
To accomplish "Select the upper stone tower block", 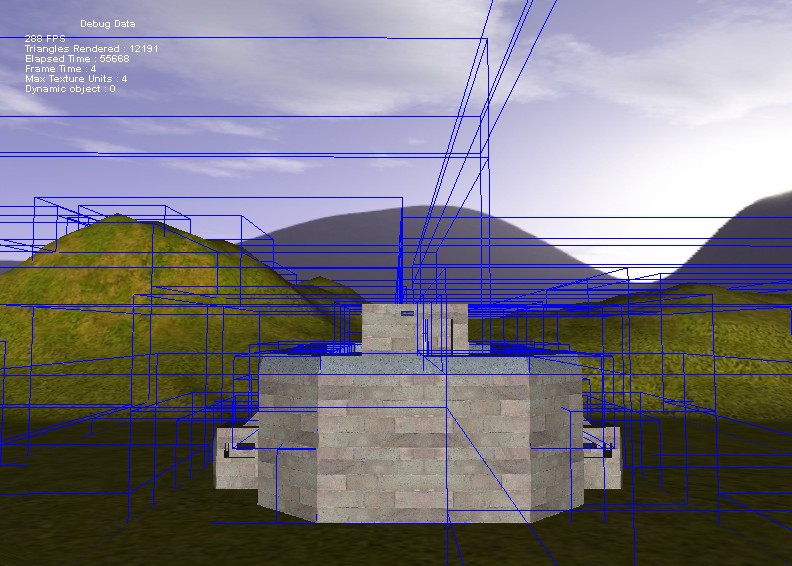I will tap(390, 330).
